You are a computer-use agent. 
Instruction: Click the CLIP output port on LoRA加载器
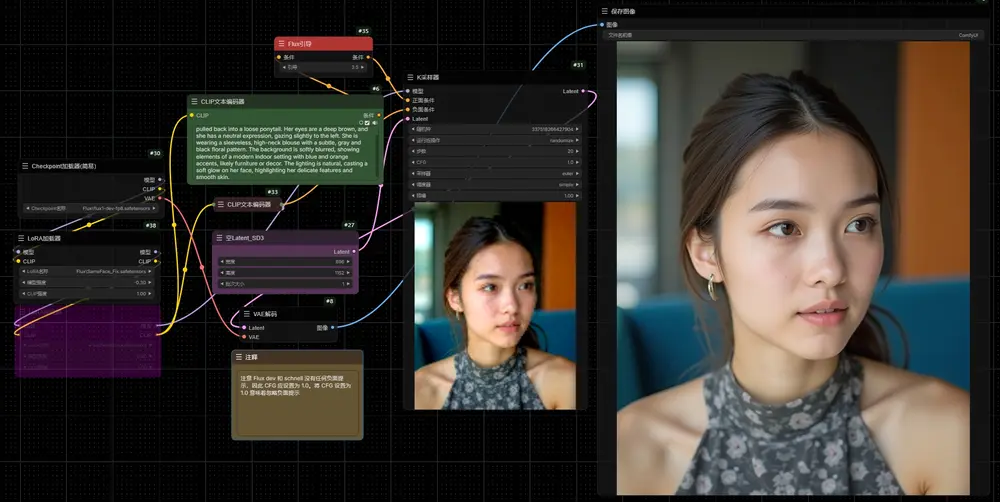click(x=156, y=261)
